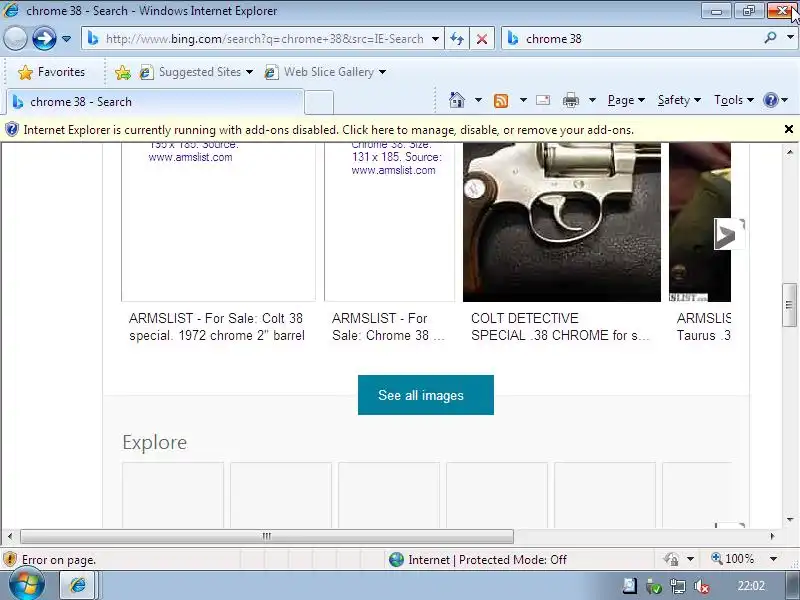Open the Tools menu
Screen dimensions: 800x600
point(734,100)
